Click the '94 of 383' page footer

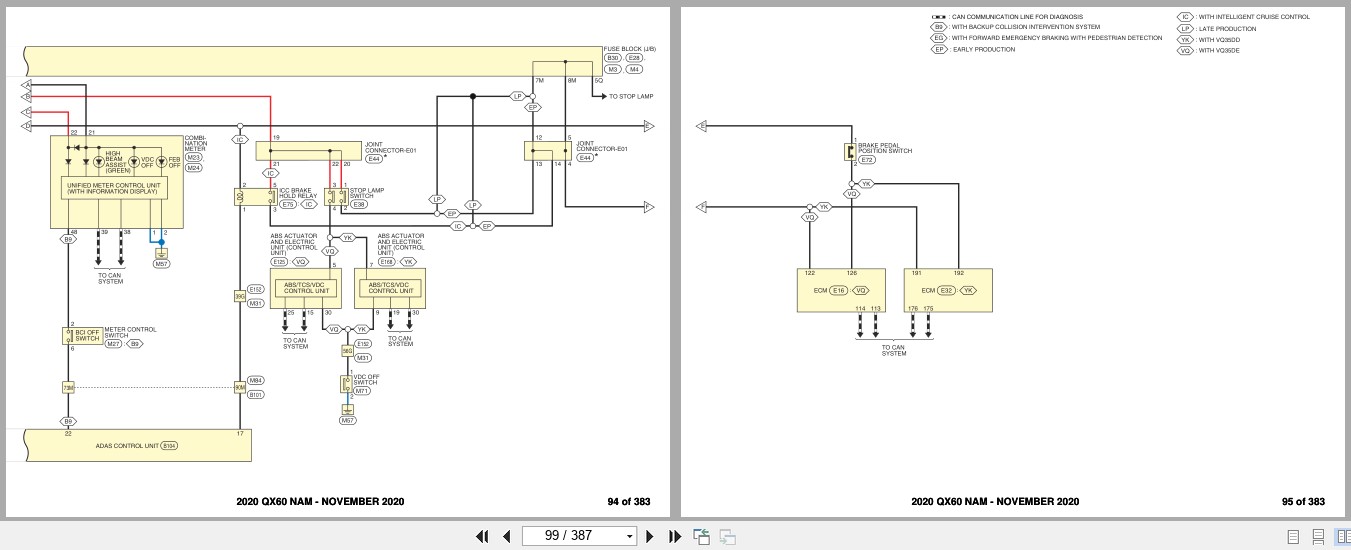(629, 502)
